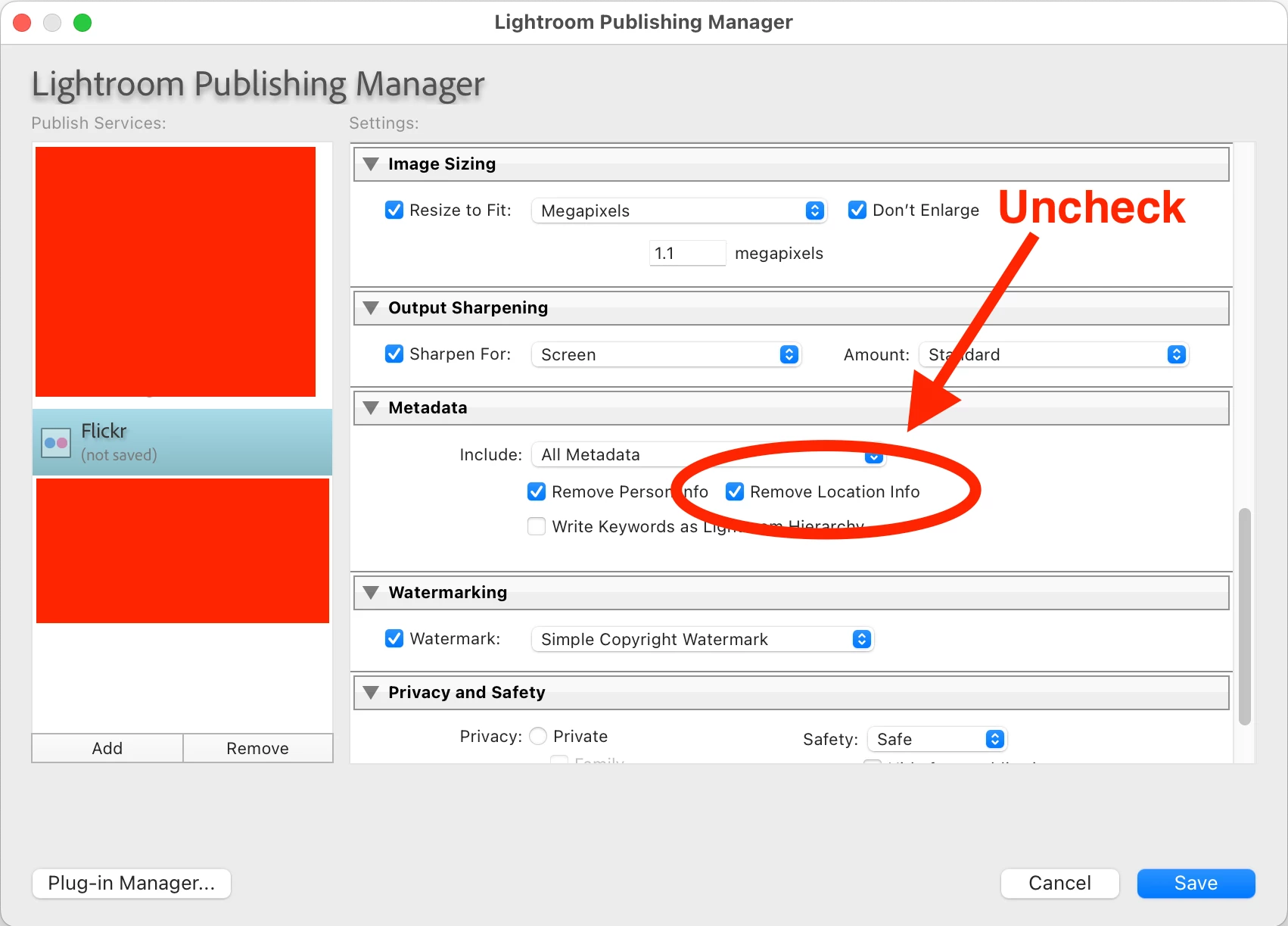The width and height of the screenshot is (1288, 926).
Task: Click the Flickr logo icon
Action: tap(56, 443)
